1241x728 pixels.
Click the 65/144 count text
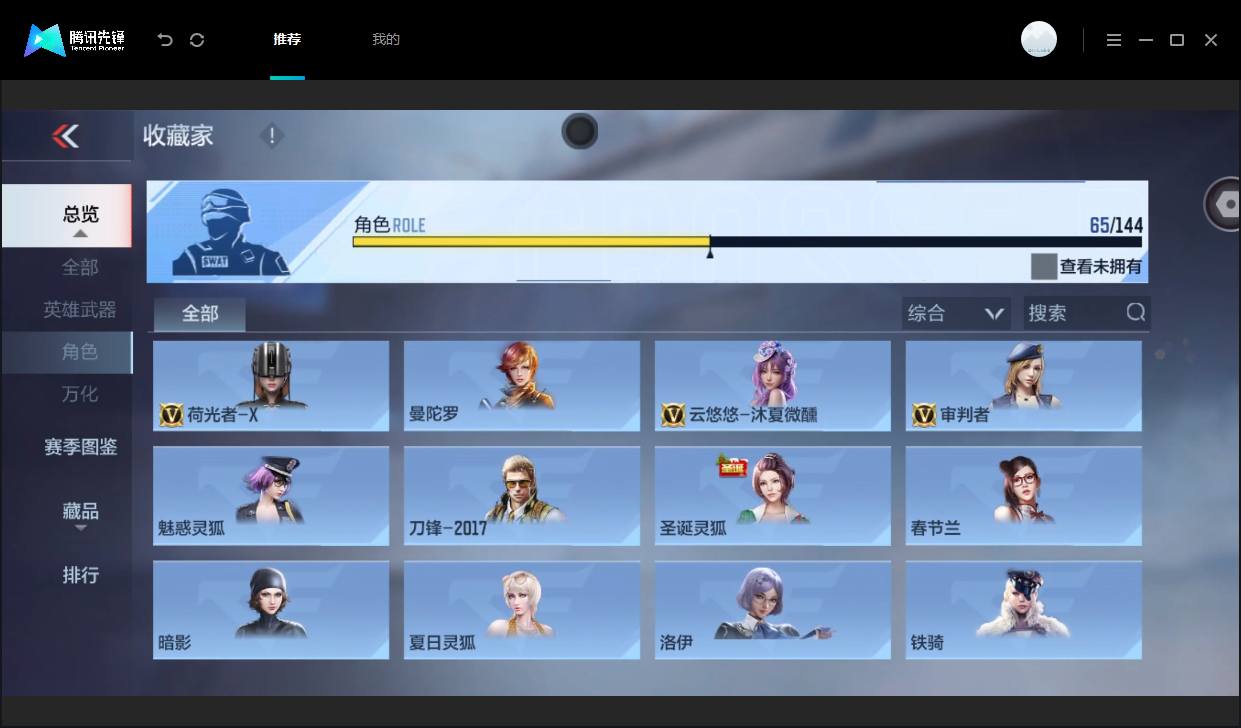pos(1116,225)
